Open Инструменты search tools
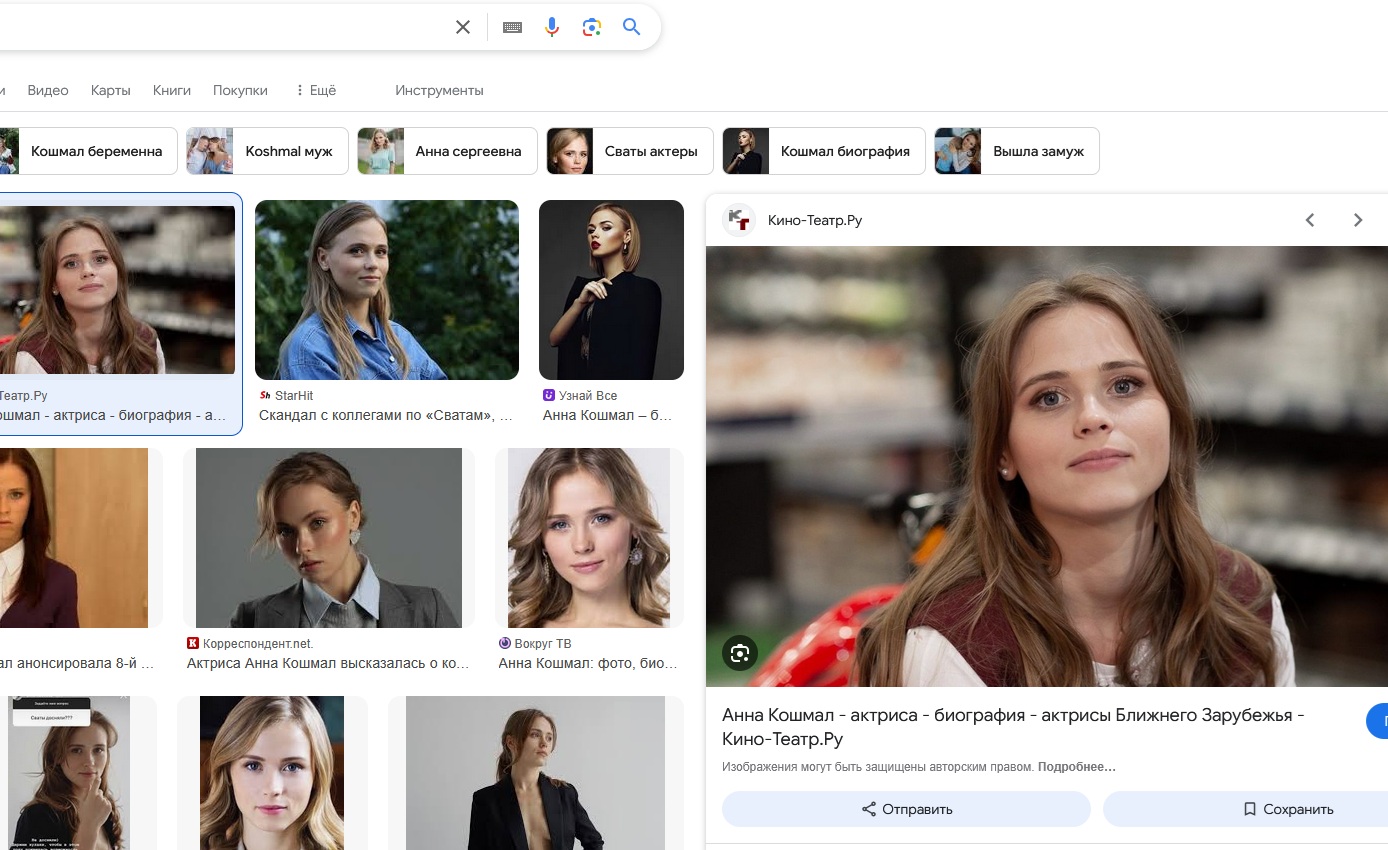Image resolution: width=1388 pixels, height=850 pixels. [439, 90]
